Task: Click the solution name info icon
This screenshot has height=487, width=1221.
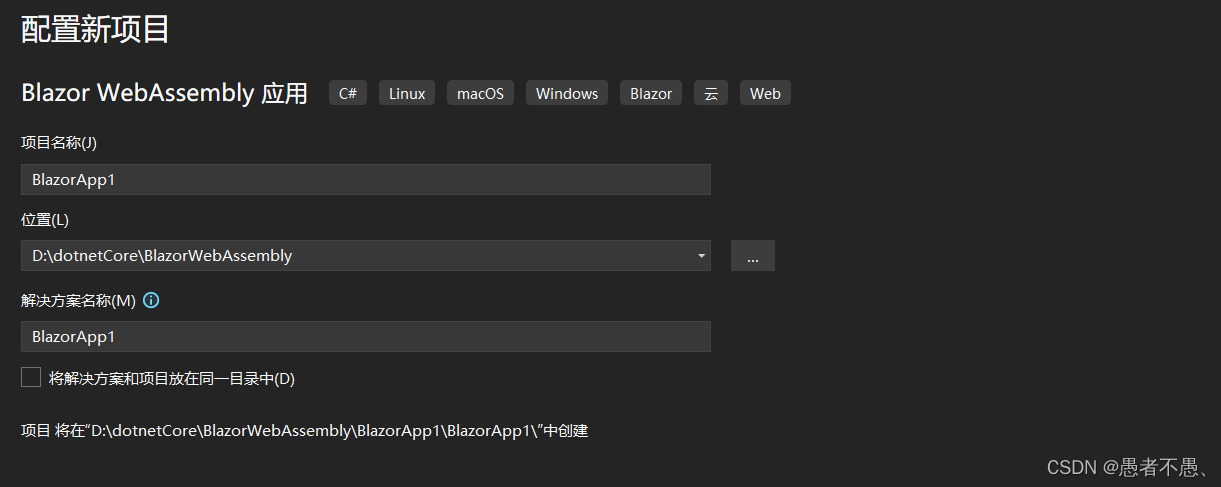Action: [152, 300]
